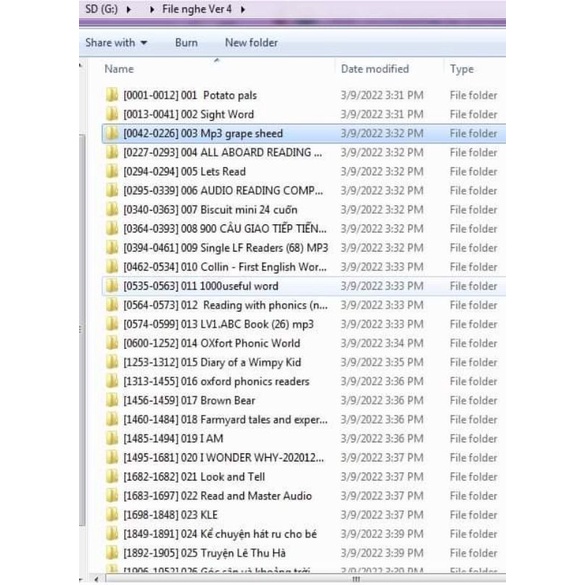
Task: Click the Truyện Lê Thu Hà folder icon
Action: click(112, 553)
